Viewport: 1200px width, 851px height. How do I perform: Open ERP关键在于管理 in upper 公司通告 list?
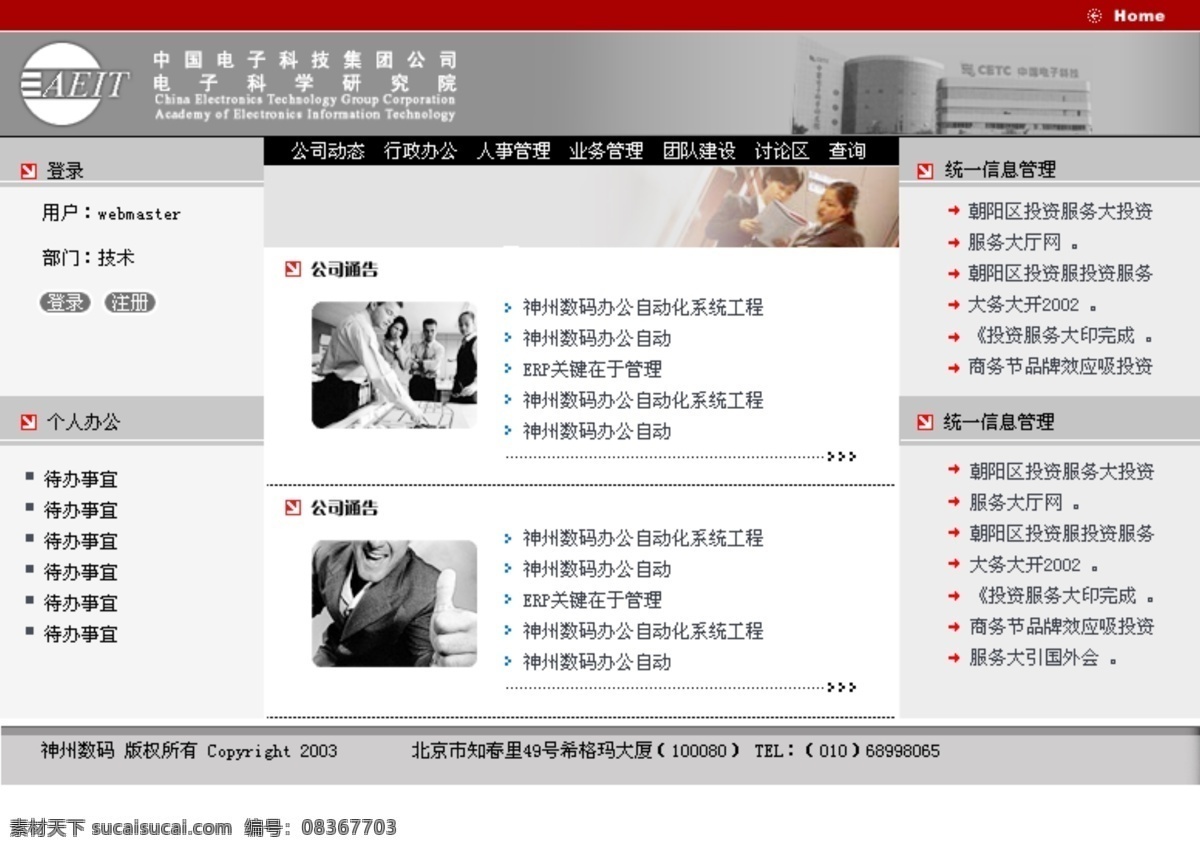click(592, 369)
